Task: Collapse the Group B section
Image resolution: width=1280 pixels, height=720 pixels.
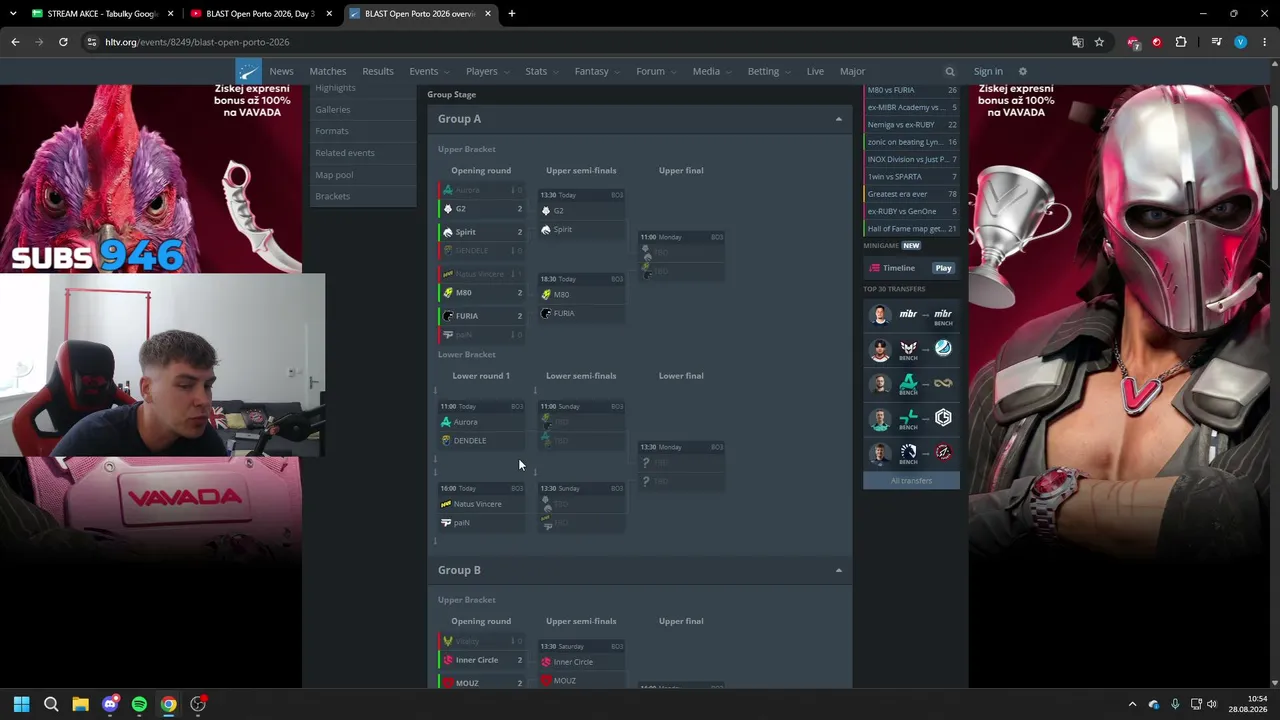Action: pyautogui.click(x=838, y=570)
